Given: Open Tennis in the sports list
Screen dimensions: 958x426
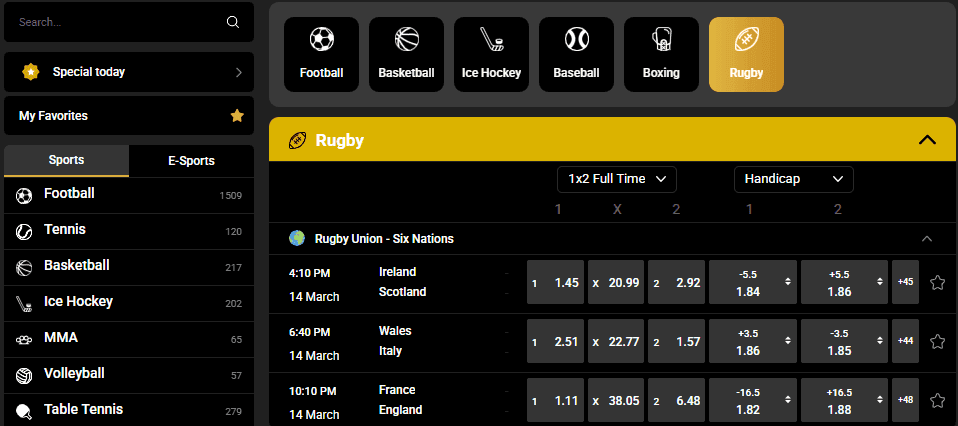Looking at the screenshot, I should (x=129, y=232).
